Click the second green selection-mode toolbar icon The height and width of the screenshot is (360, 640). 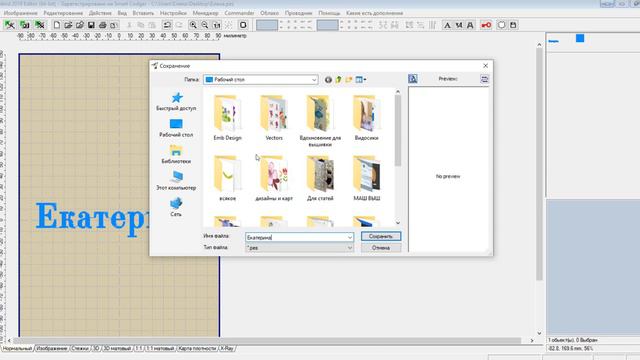point(24,25)
